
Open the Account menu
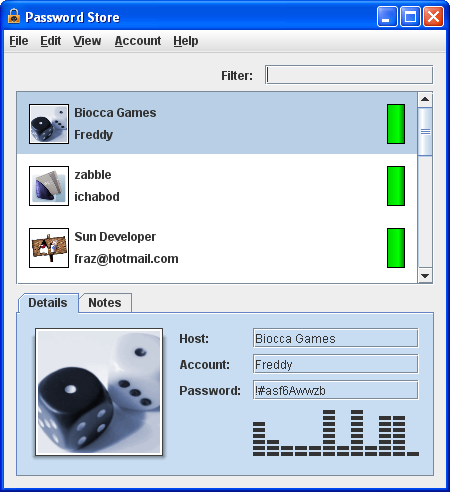[138, 41]
